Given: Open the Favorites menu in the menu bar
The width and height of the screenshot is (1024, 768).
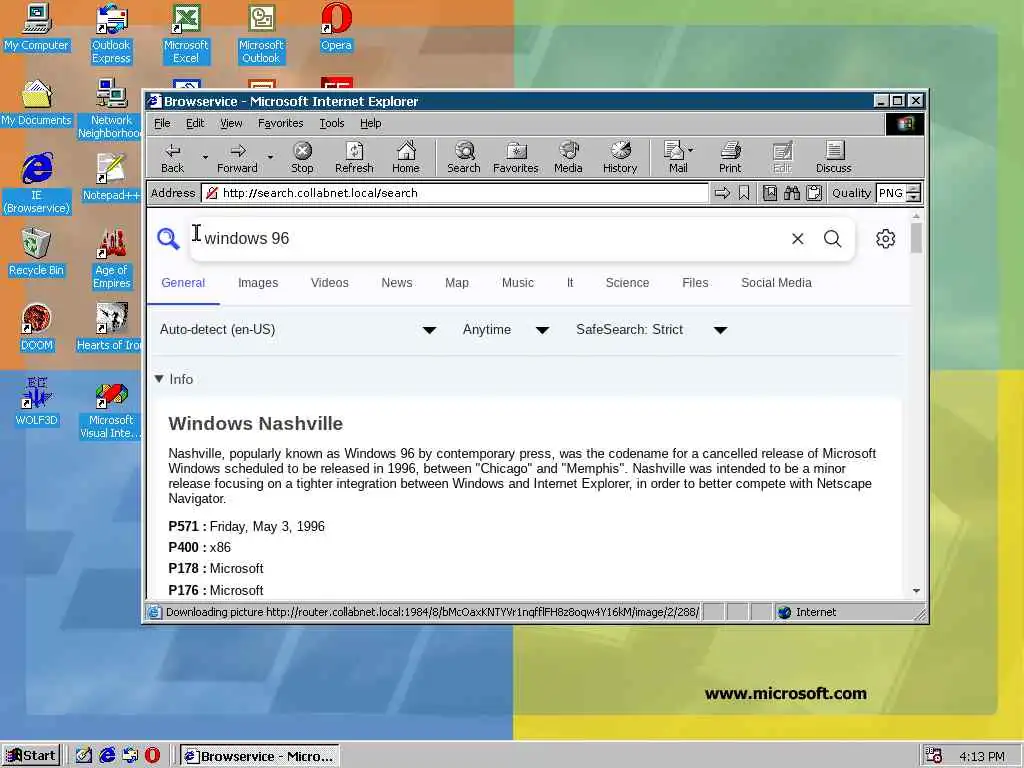Looking at the screenshot, I should coord(280,123).
